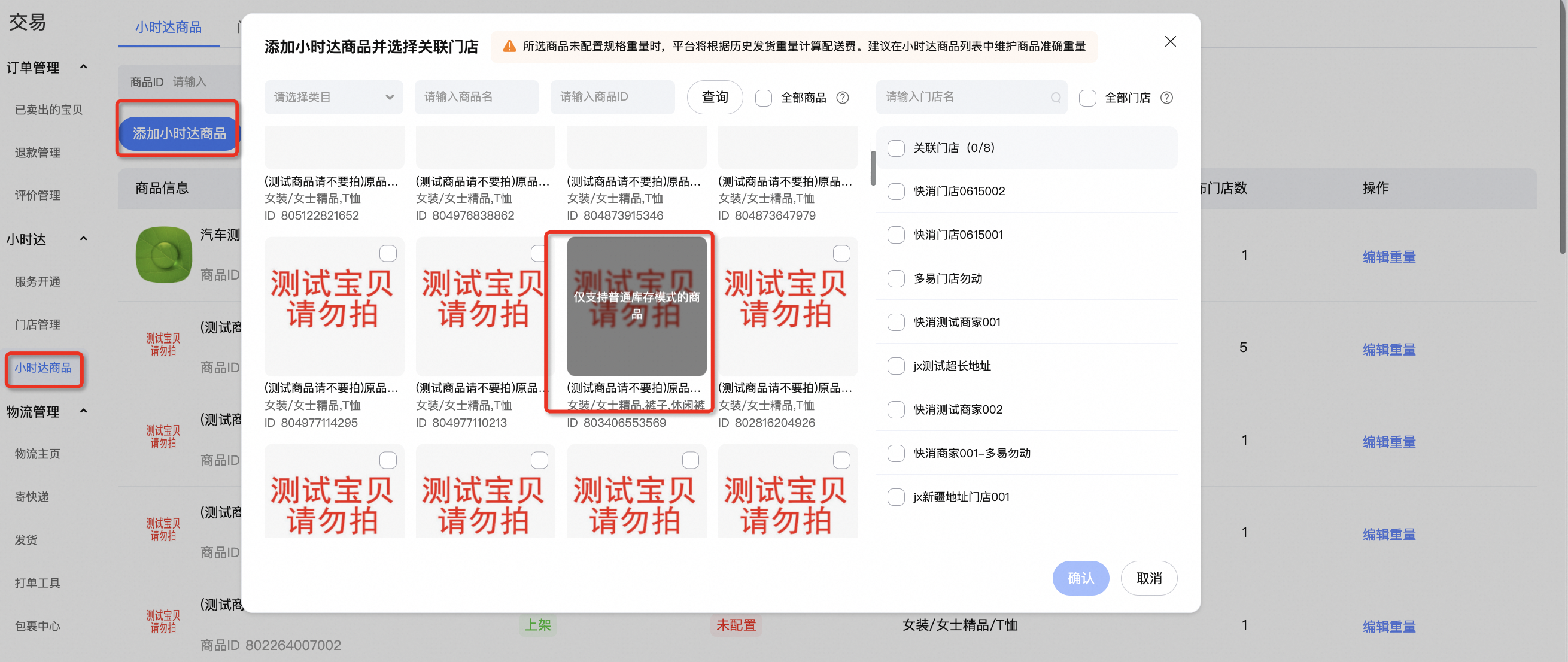This screenshot has width=1568, height=662.
Task: Open 小时达商品 in the sidebar
Action: [43, 368]
